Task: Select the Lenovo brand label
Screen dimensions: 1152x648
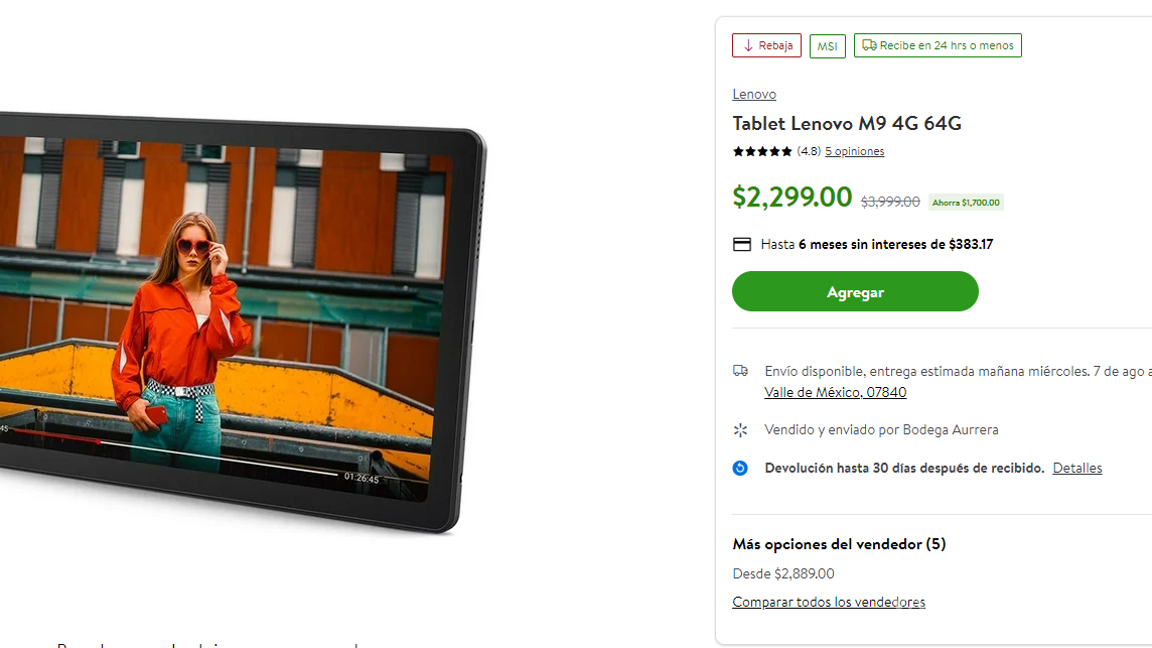Action: [x=754, y=93]
